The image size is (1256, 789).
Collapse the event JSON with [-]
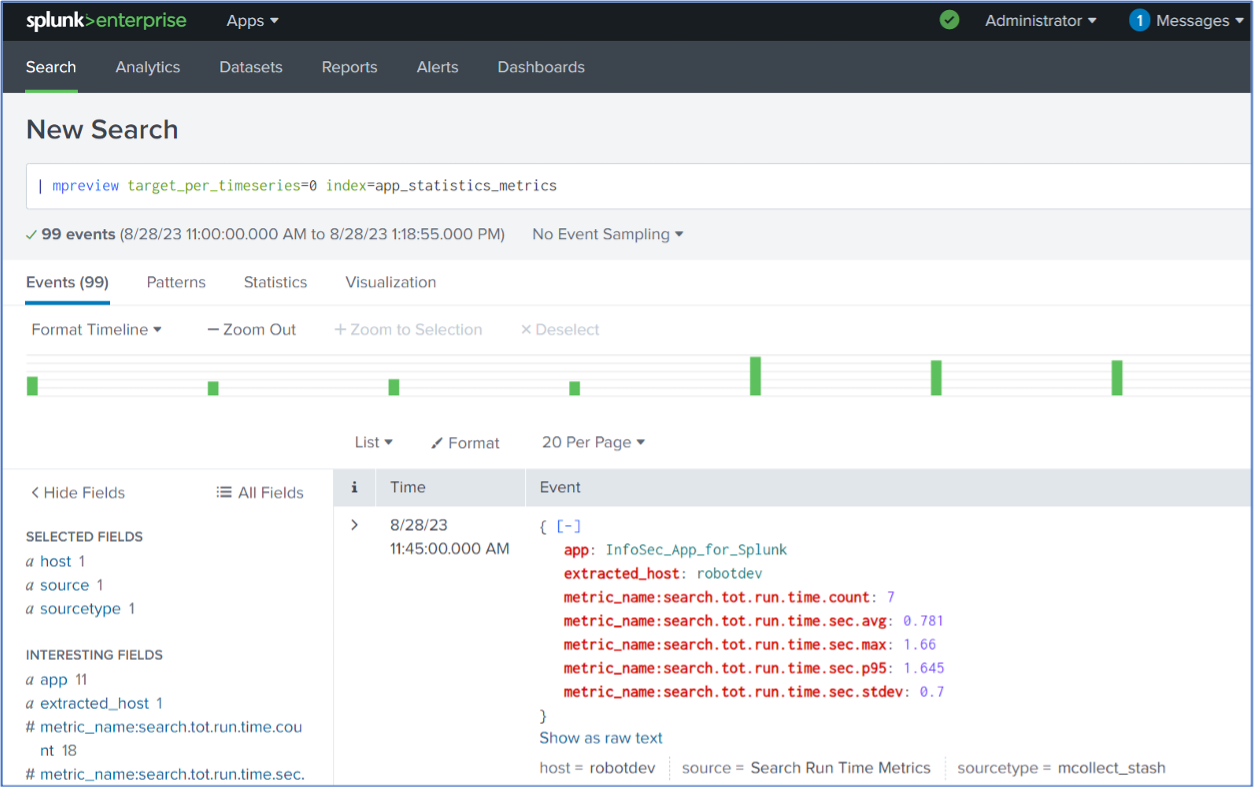568,526
